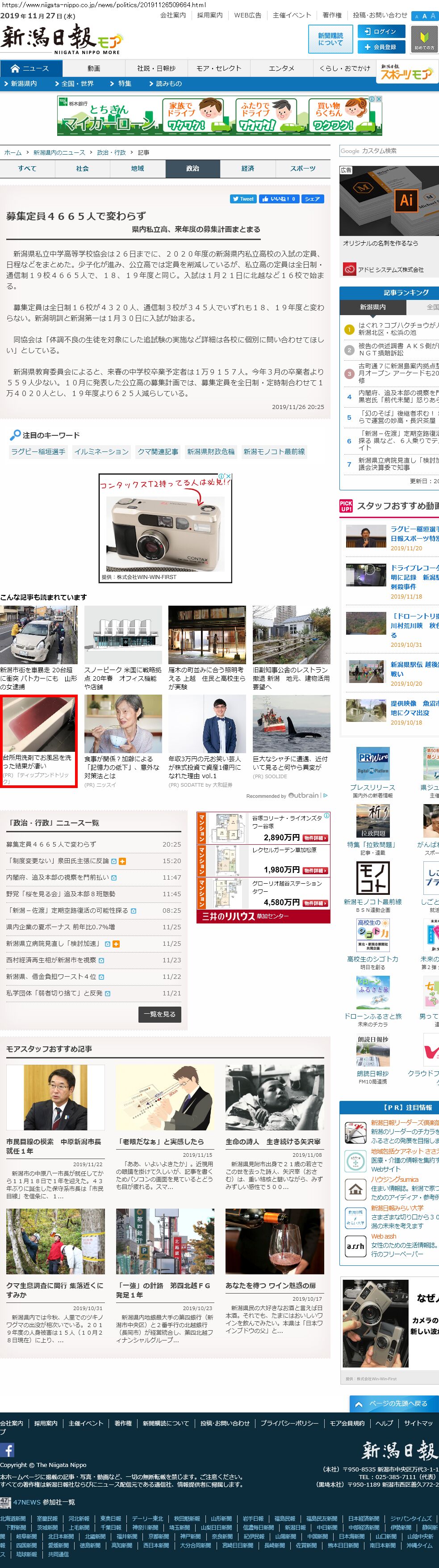Click the 初めての方 beginner mark icon
The width and height of the screenshot is (439, 1568).
(424, 39)
